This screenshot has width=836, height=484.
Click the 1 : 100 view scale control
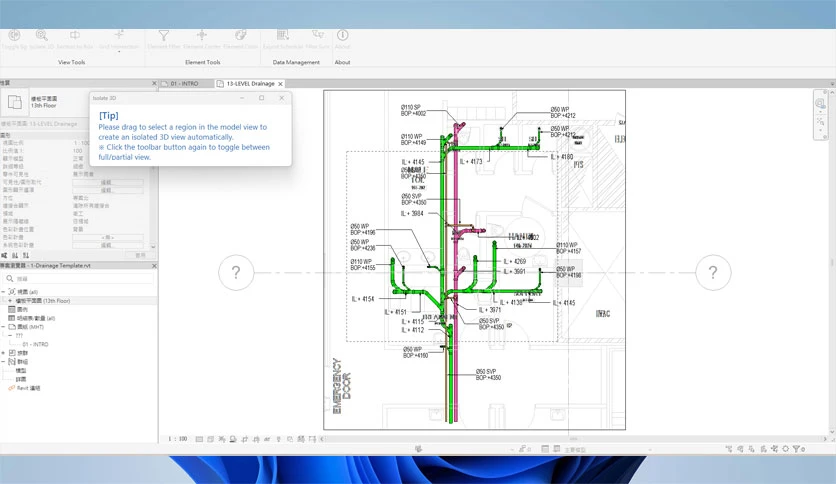pyautogui.click(x=178, y=439)
